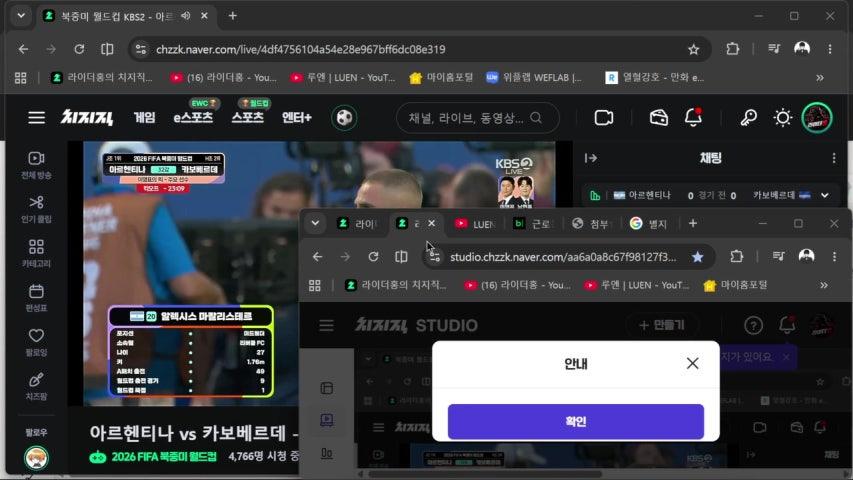
Task: Open the help question icon in Chzzk Studio
Action: click(753, 325)
